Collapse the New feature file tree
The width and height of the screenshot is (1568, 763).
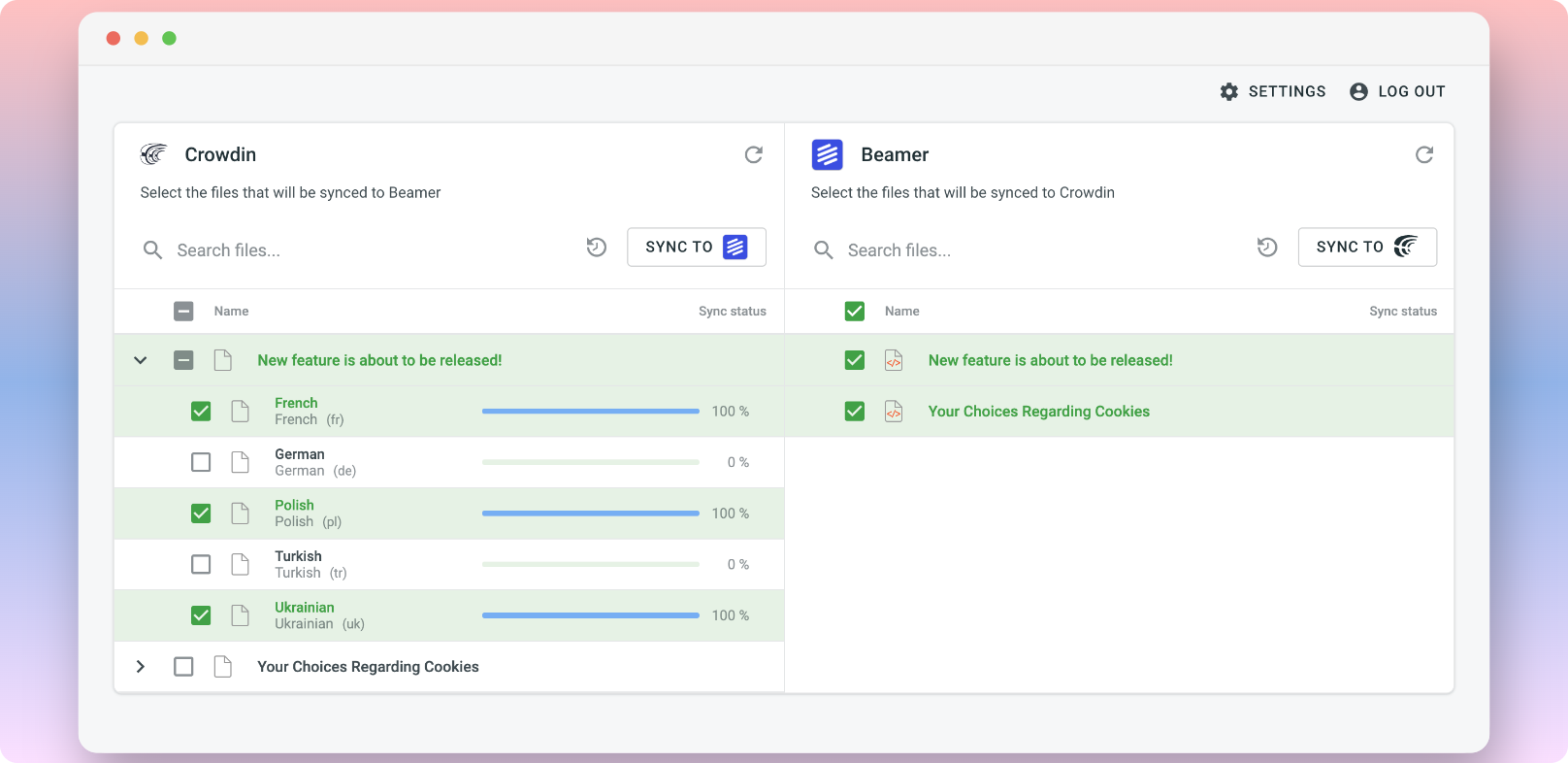point(141,360)
